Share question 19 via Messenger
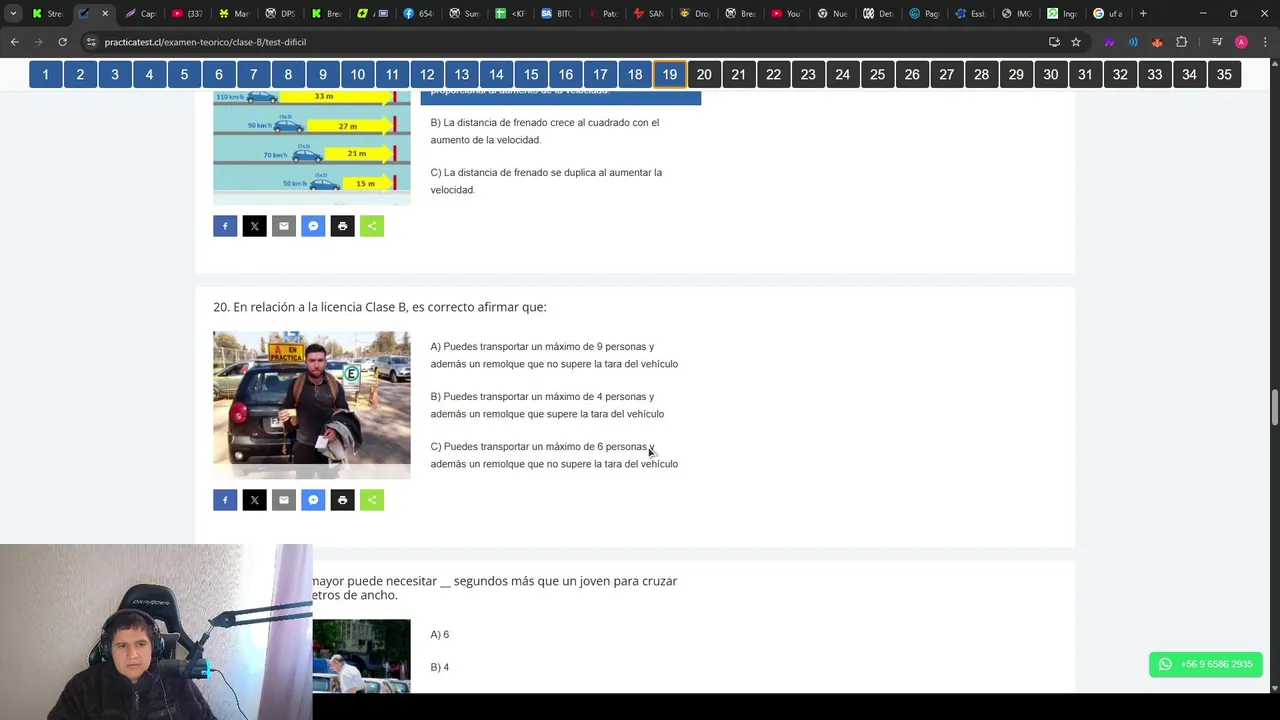 (x=313, y=226)
